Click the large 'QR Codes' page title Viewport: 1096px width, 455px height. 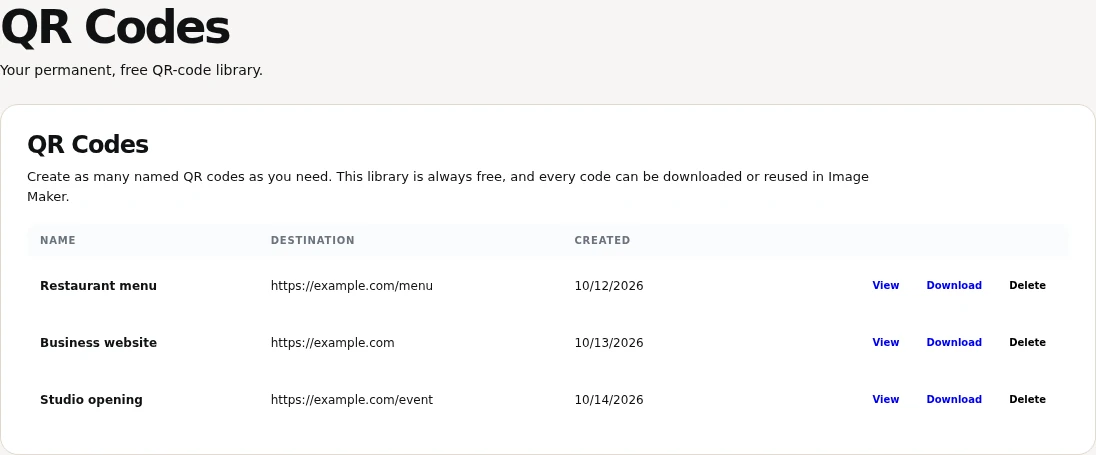click(x=115, y=28)
